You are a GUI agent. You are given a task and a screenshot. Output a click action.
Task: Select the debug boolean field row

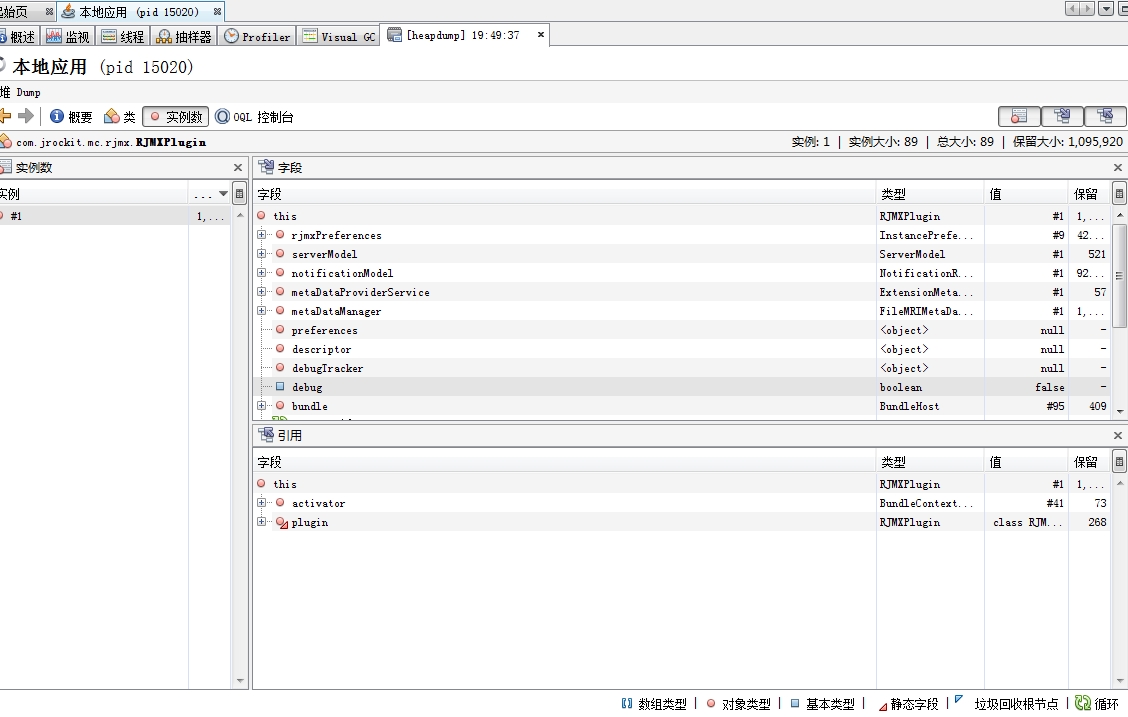682,387
